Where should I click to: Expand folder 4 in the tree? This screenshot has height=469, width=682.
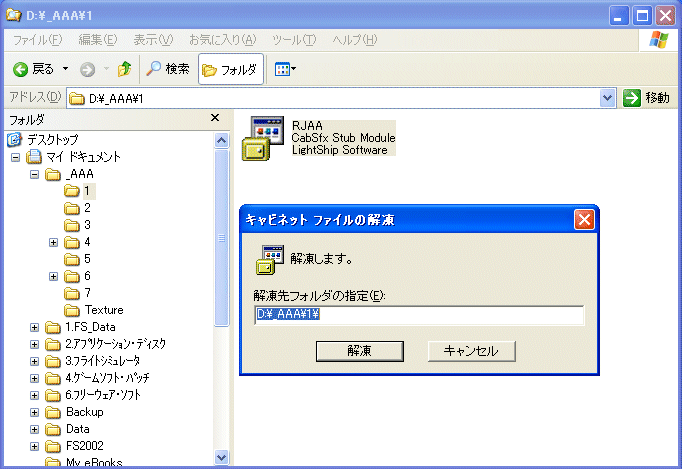pyautogui.click(x=53, y=242)
